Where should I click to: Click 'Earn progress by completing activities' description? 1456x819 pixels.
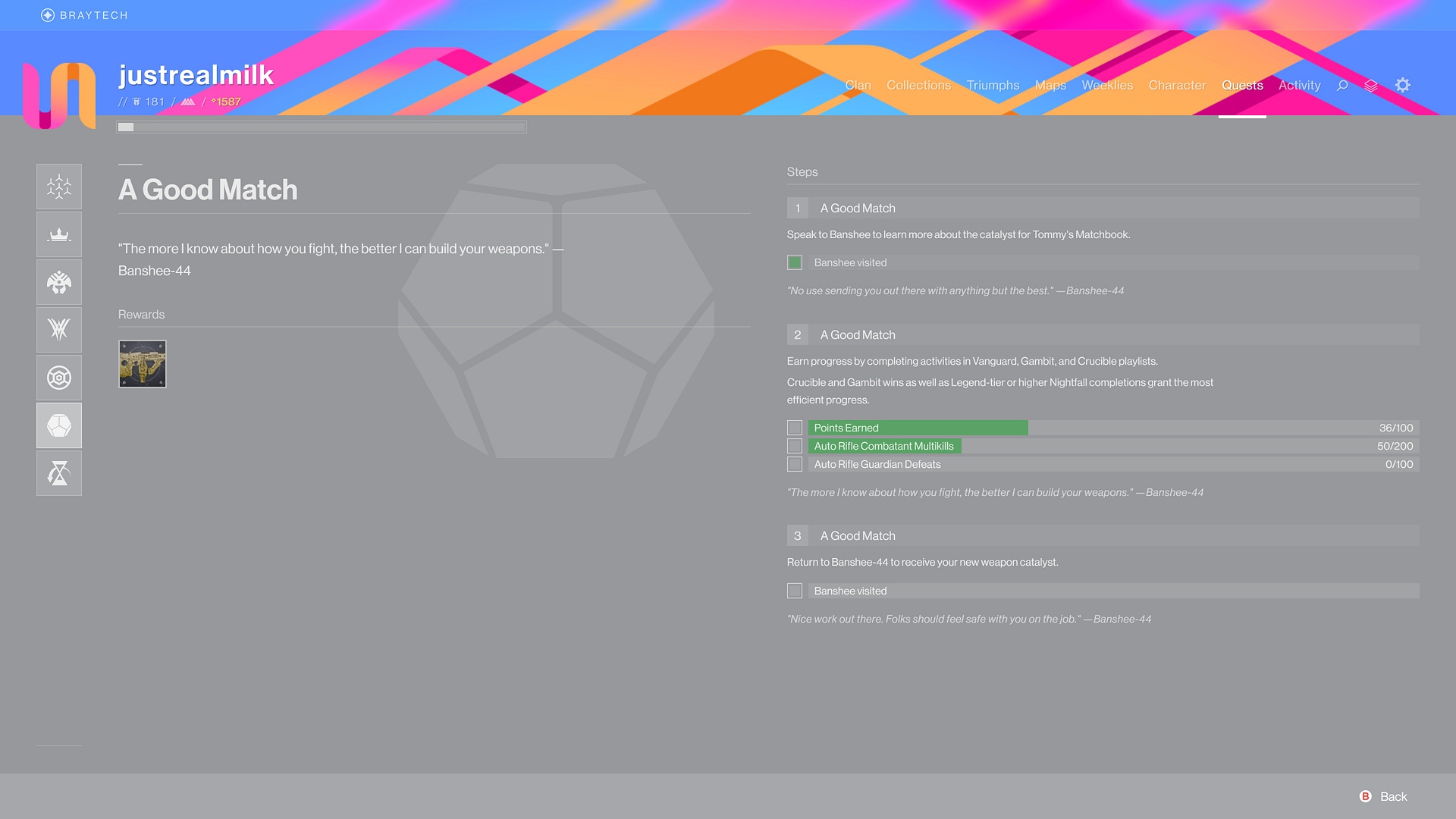pyautogui.click(x=972, y=361)
